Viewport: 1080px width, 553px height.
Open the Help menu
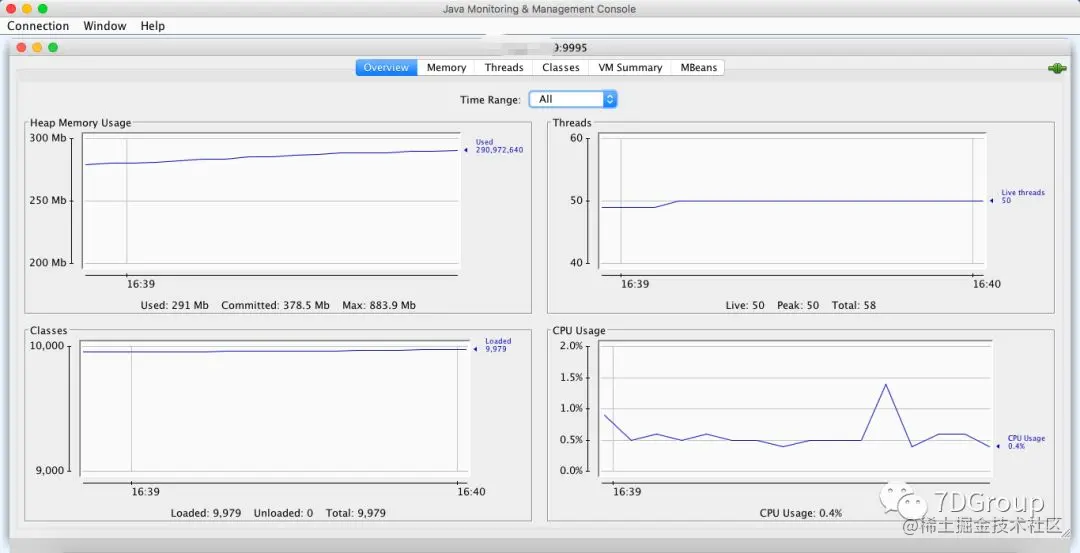point(152,25)
